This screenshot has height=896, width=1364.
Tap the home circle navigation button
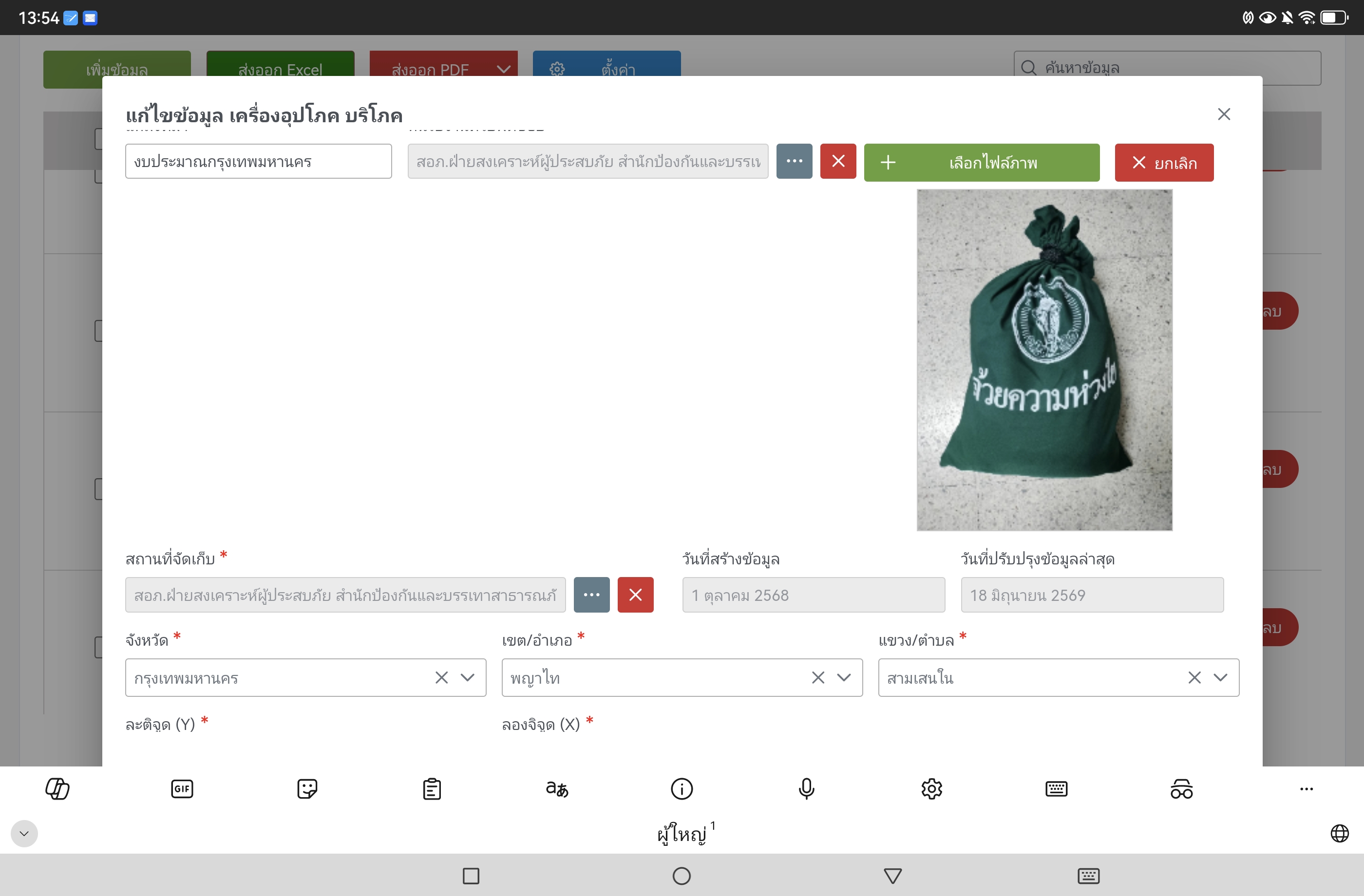pyautogui.click(x=682, y=876)
